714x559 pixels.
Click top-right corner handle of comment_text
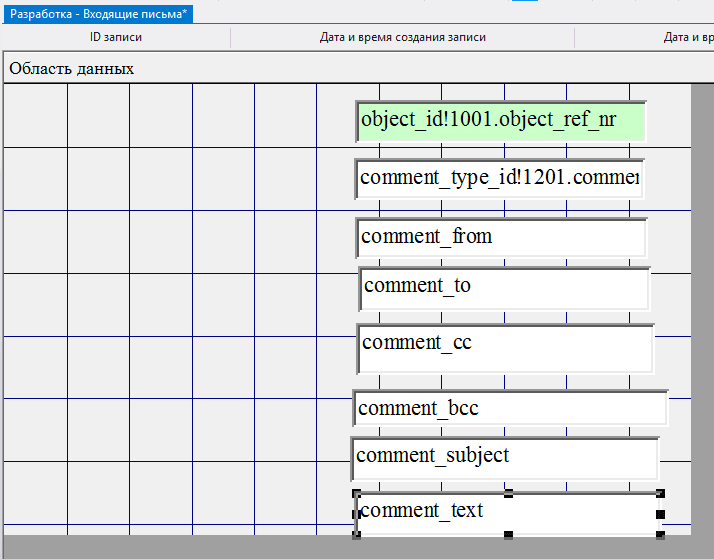[660, 493]
